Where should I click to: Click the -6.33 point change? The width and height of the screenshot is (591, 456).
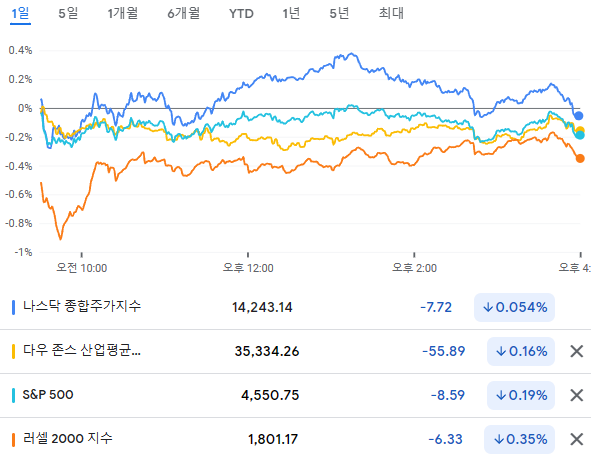(x=446, y=439)
